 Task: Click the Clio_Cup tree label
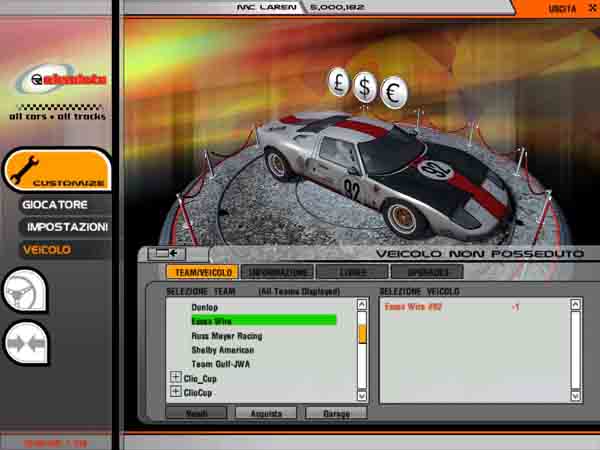[200, 379]
